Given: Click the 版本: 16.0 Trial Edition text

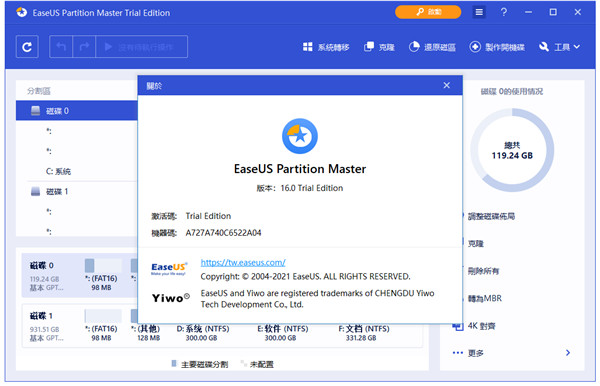Looking at the screenshot, I should [x=300, y=188].
